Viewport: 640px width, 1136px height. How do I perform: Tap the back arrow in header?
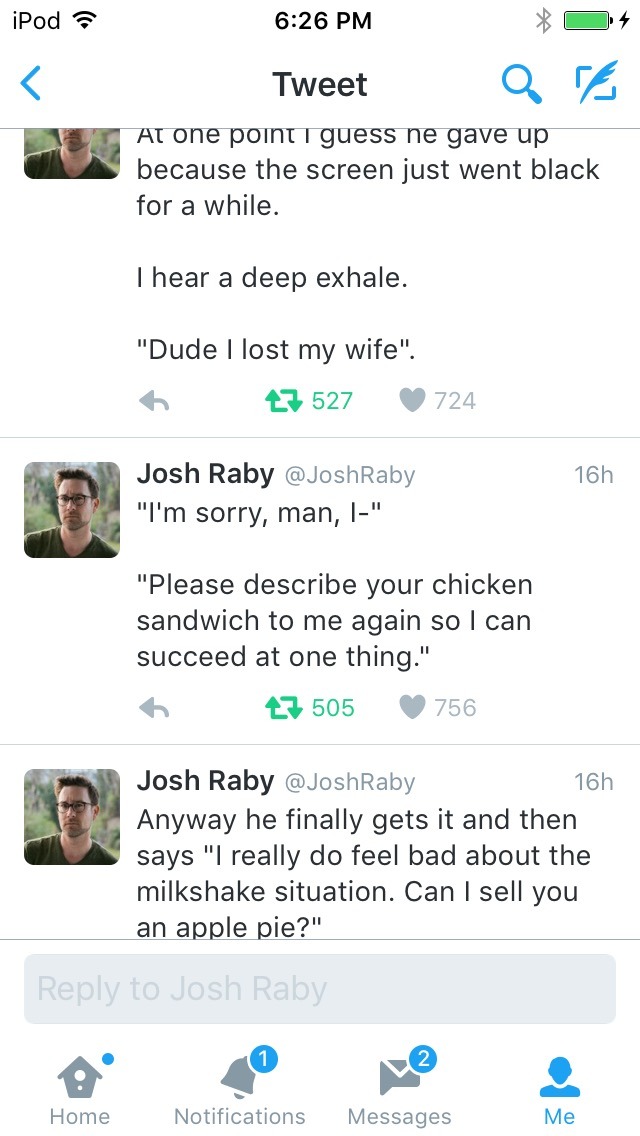(x=32, y=84)
